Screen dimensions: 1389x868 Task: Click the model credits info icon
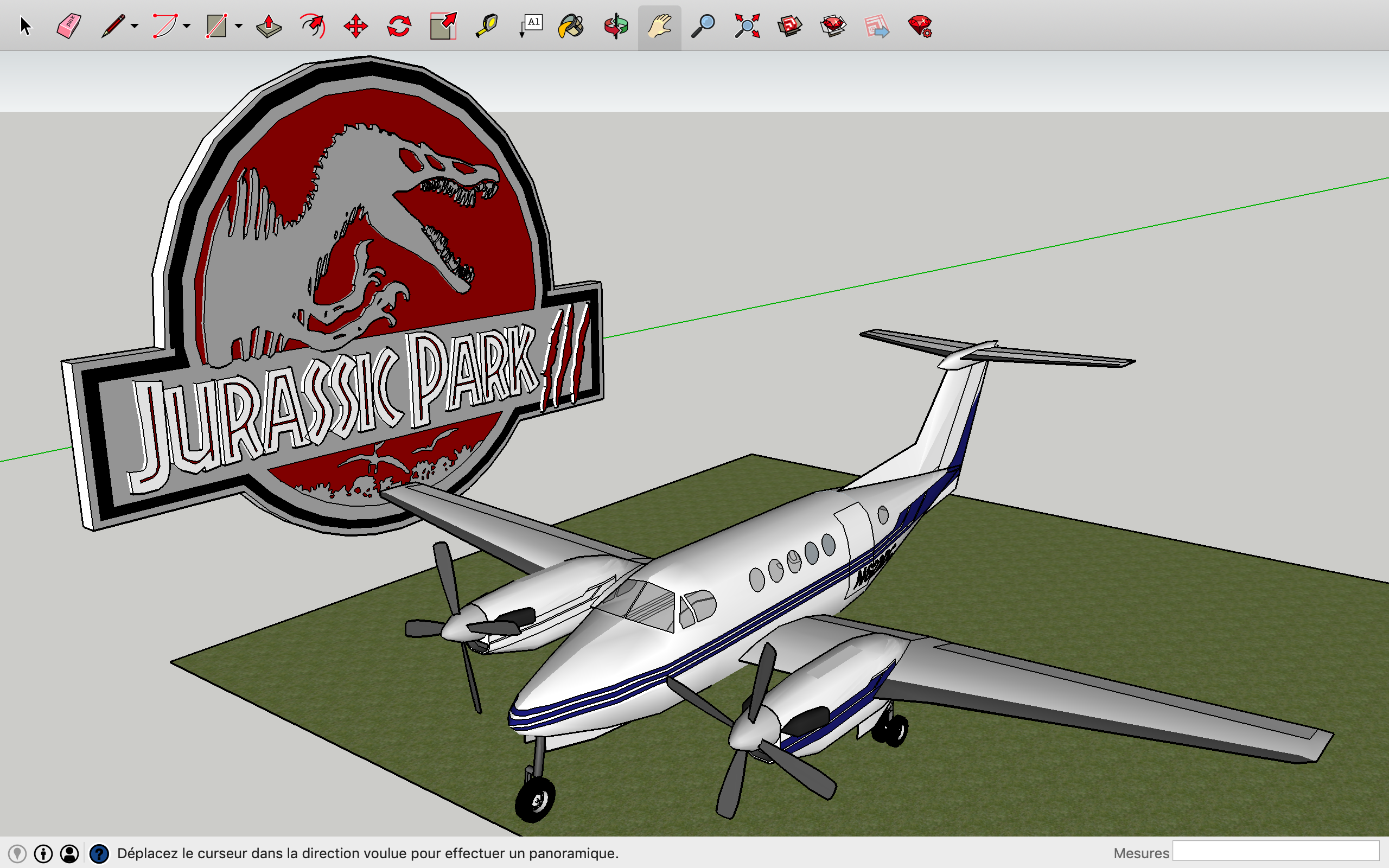[x=43, y=854]
